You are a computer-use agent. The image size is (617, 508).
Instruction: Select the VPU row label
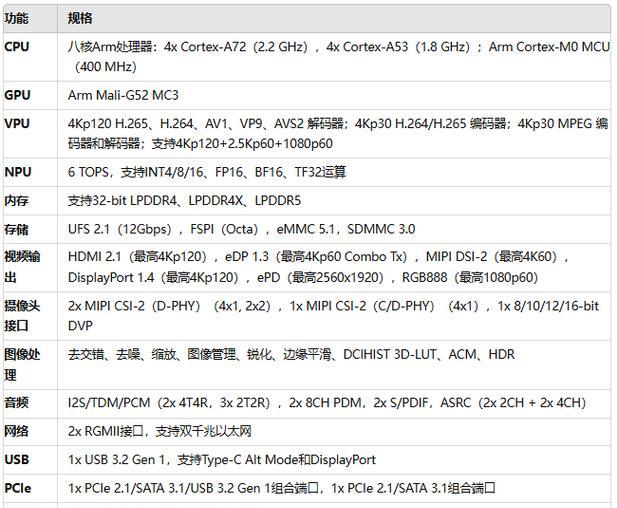pyautogui.click(x=17, y=124)
